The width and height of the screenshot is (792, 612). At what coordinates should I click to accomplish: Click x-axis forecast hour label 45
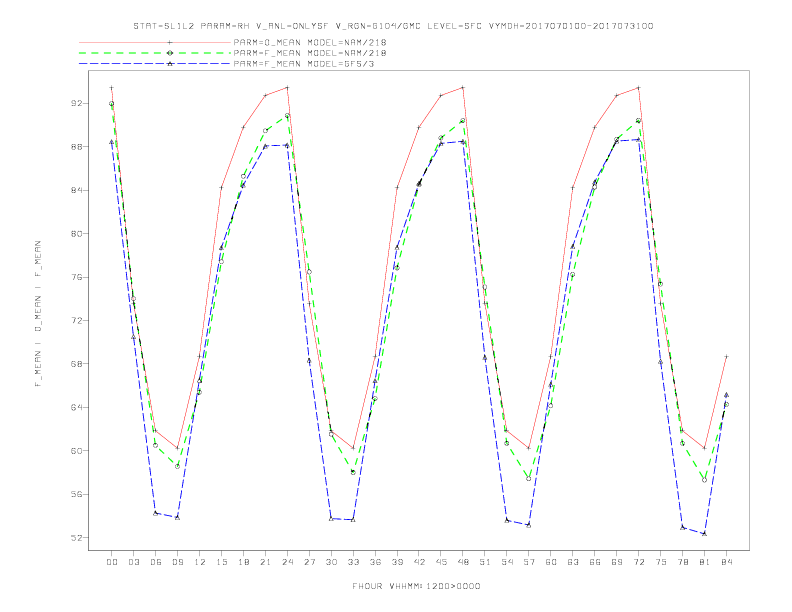click(x=441, y=562)
